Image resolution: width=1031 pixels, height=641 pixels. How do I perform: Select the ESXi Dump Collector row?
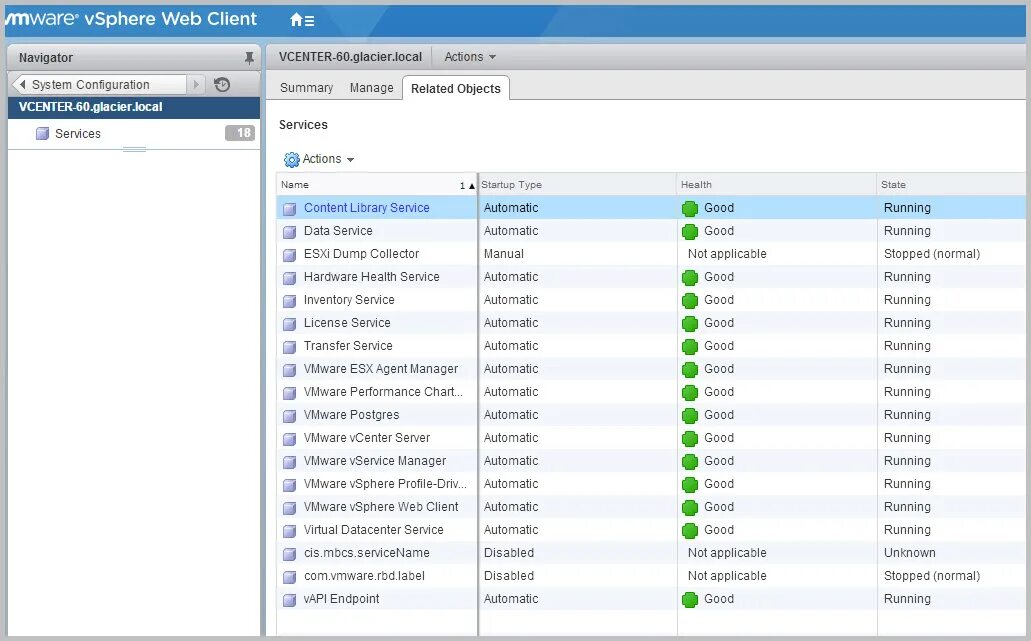[651, 254]
